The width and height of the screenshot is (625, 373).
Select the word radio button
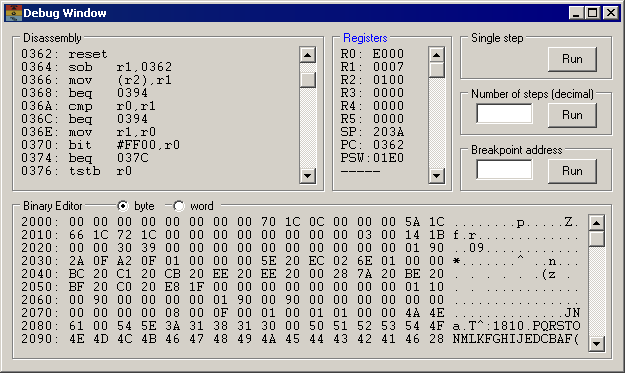(179, 206)
